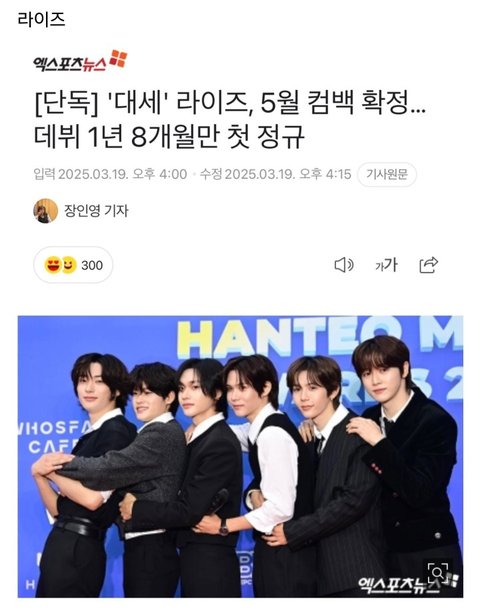This screenshot has height=615, width=480.
Task: View reporter's round profile photo
Action: pos(45,211)
